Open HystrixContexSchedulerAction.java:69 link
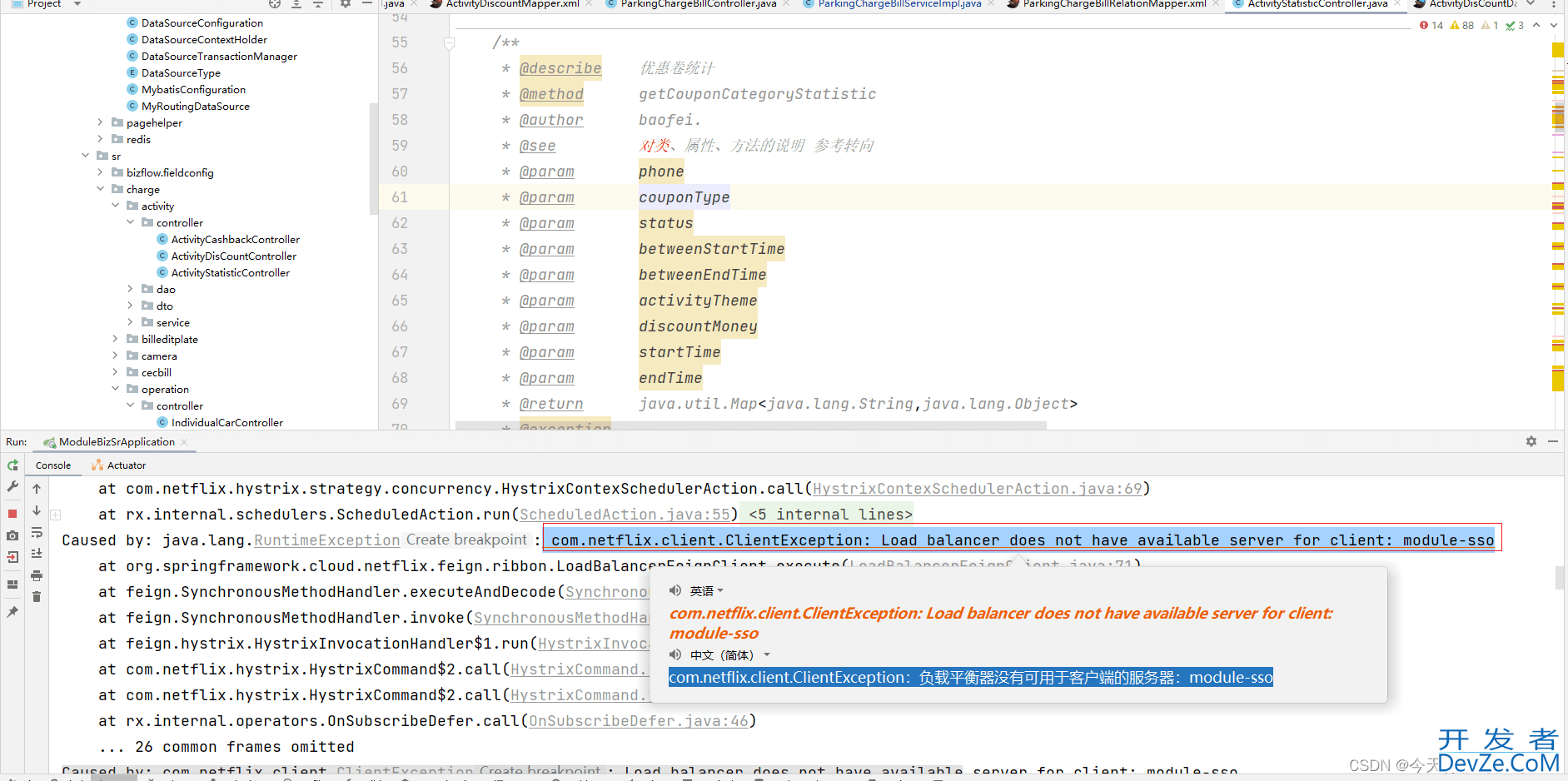Image resolution: width=1568 pixels, height=781 pixels. pyautogui.click(x=977, y=489)
